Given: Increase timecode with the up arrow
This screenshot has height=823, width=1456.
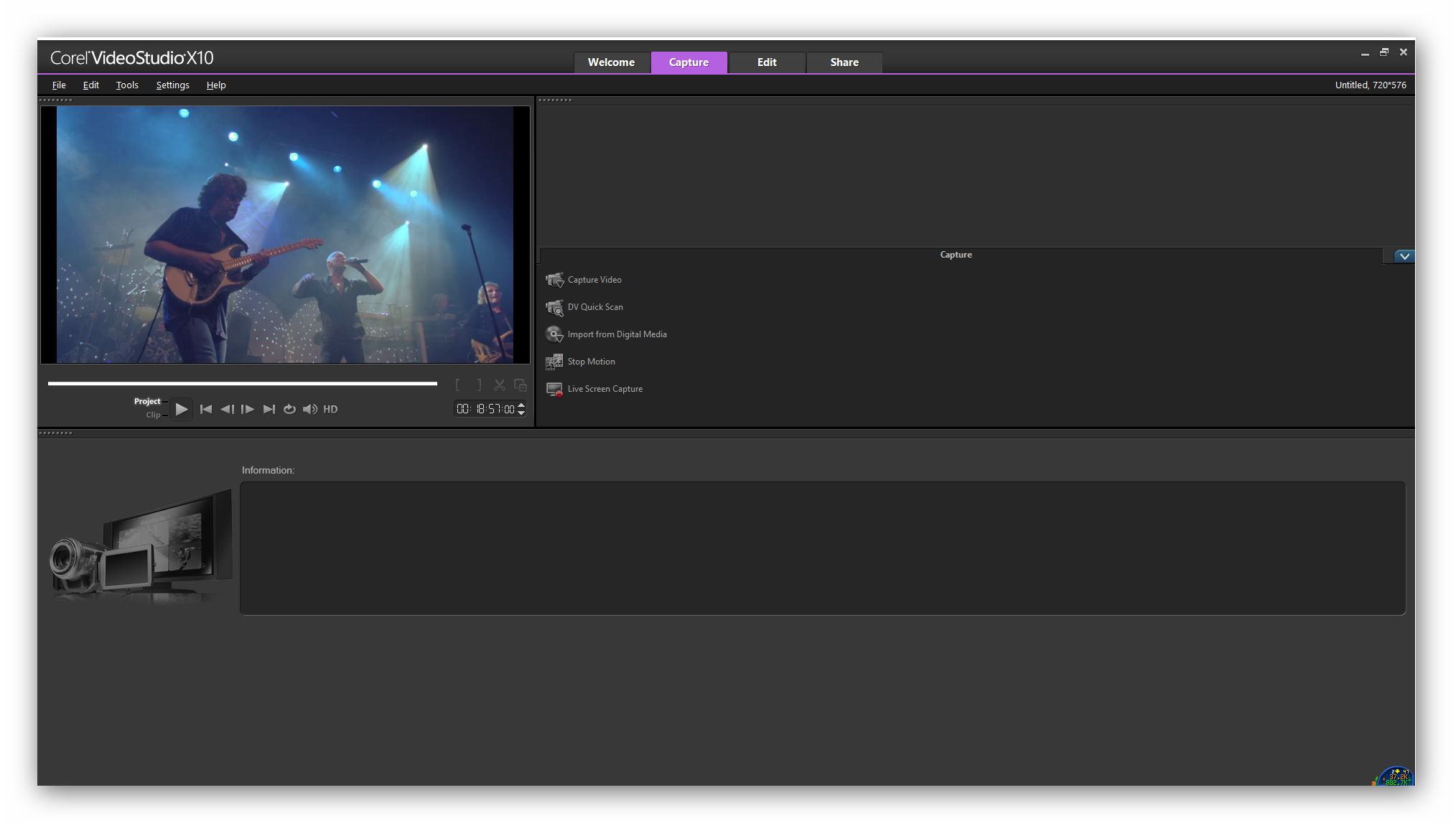Looking at the screenshot, I should click(x=521, y=405).
